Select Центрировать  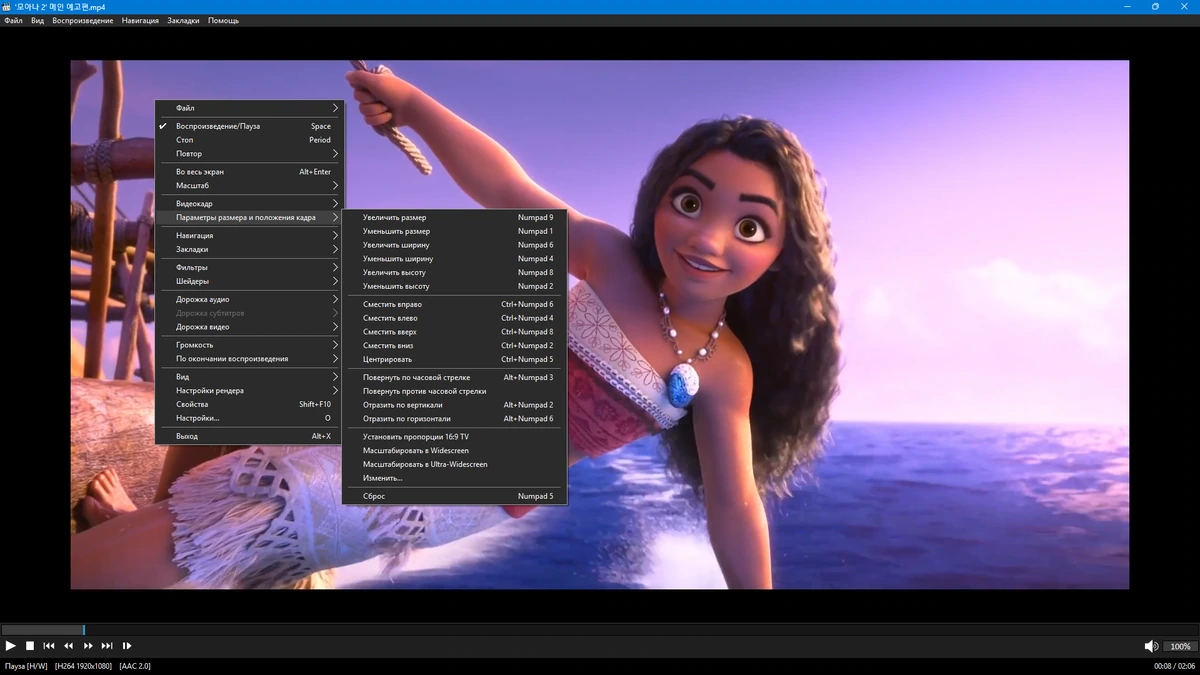click(455, 359)
